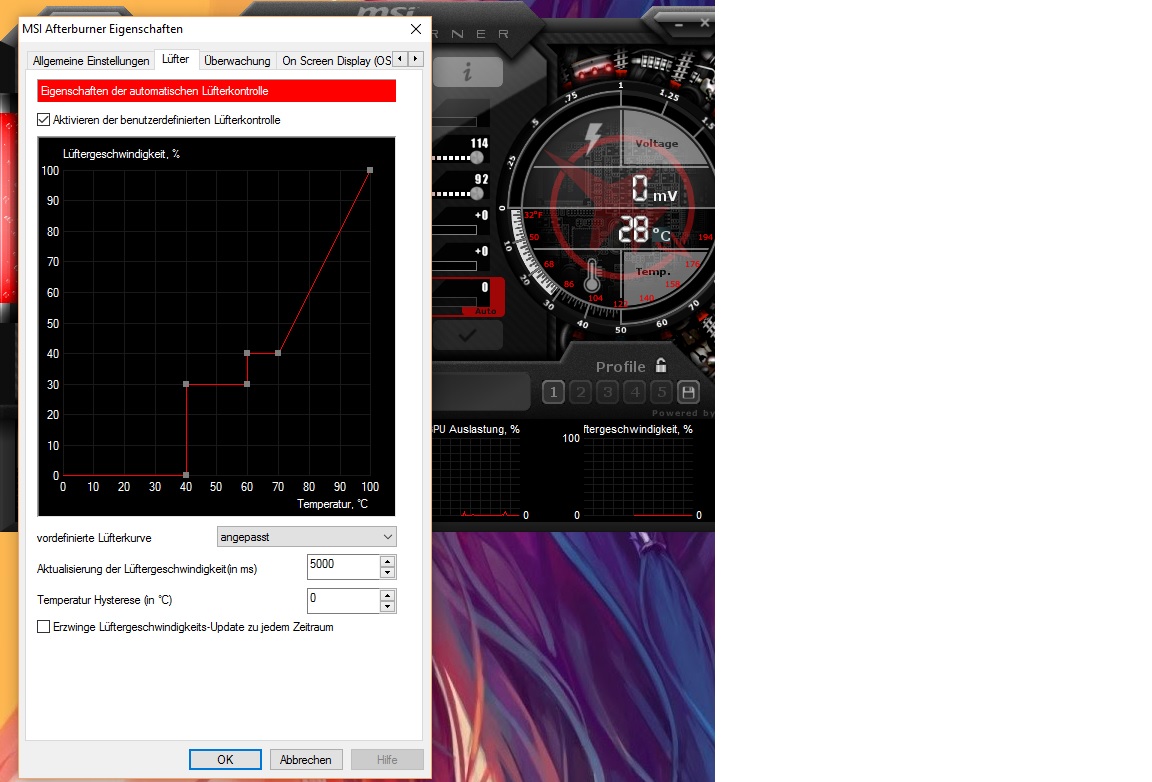
Task: Load Afterburner profile 3
Action: [608, 392]
